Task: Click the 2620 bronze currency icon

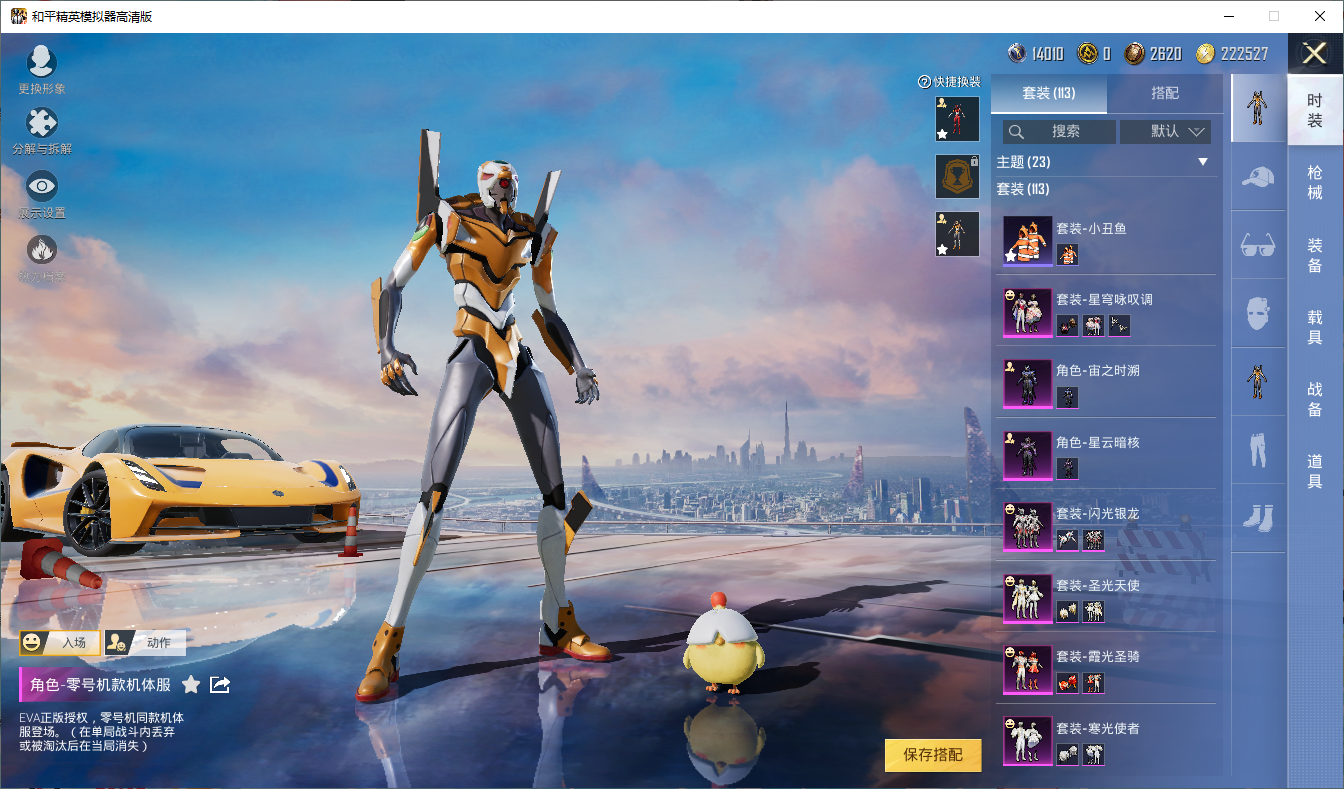Action: [1134, 54]
